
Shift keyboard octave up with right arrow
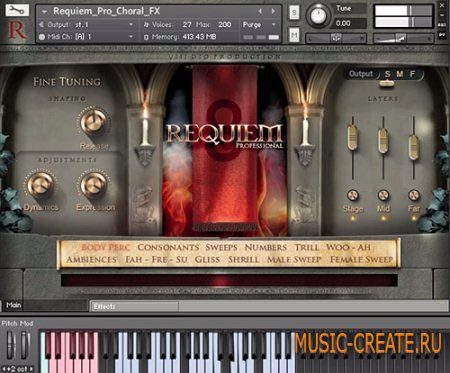point(31,369)
